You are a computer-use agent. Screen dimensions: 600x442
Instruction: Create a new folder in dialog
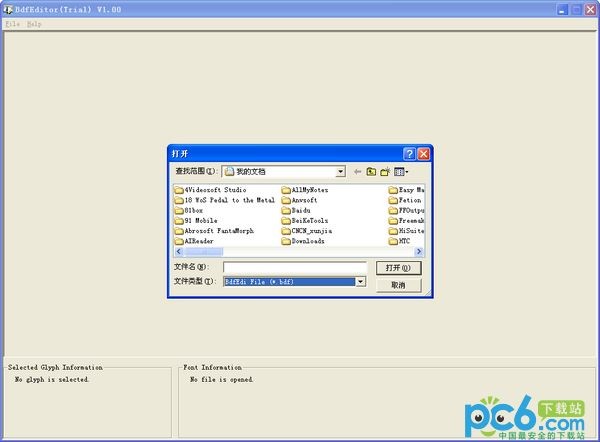click(385, 172)
